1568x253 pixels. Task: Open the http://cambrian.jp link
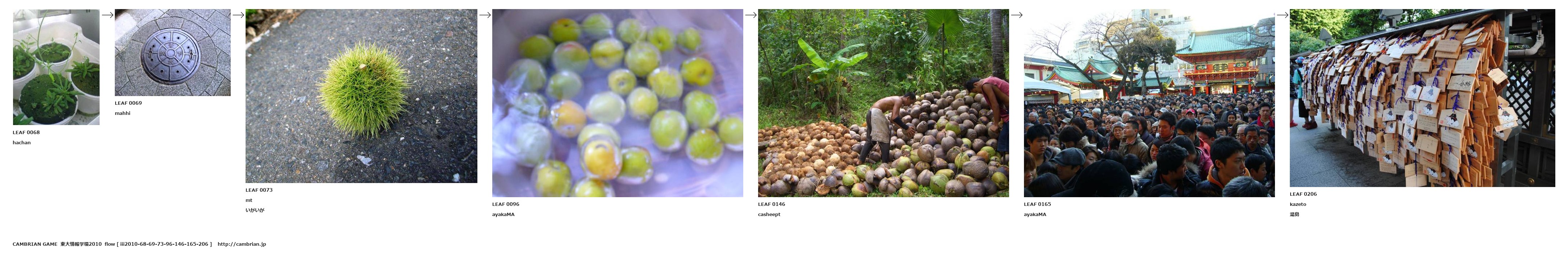point(242,244)
